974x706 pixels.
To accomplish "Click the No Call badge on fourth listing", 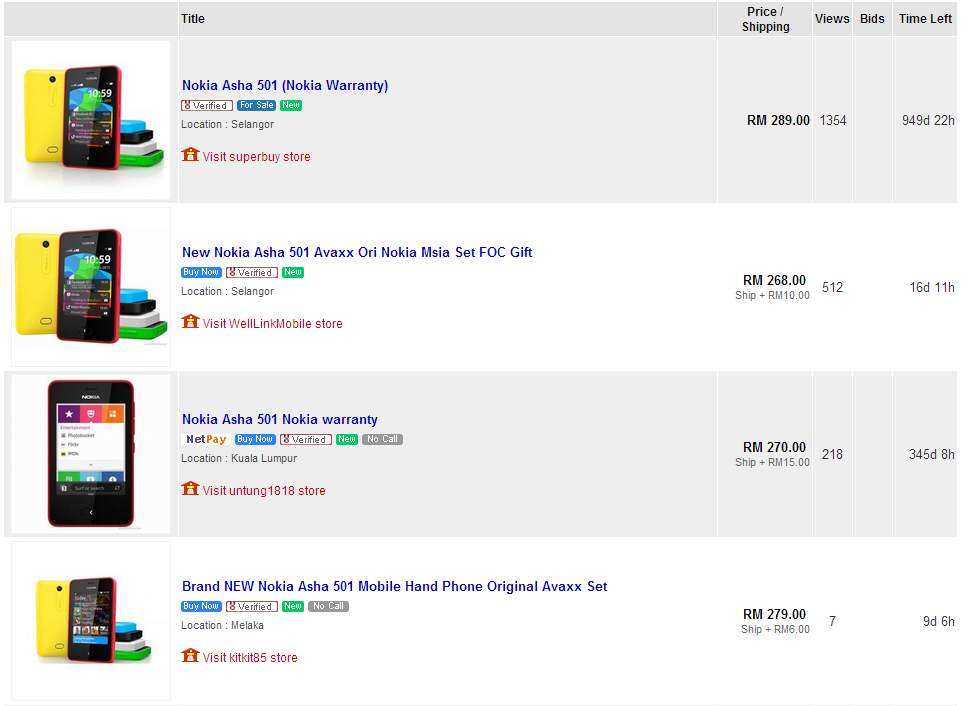I will point(328,606).
